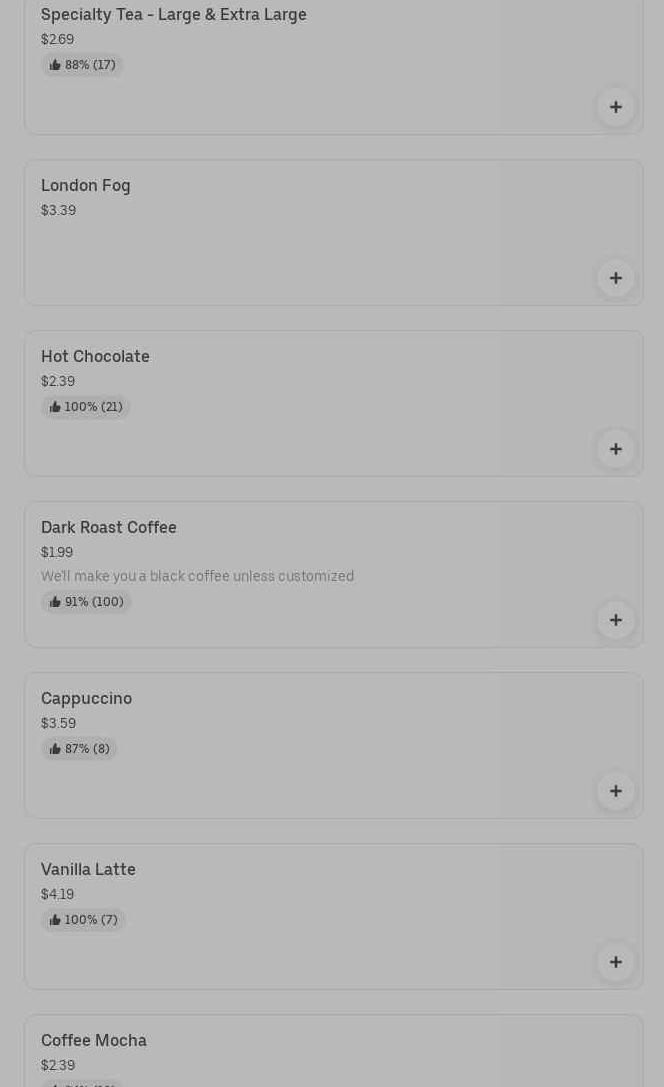Click Vanilla Latte 100% (7) rating badge
The height and width of the screenshot is (1087, 664).
click(83, 920)
